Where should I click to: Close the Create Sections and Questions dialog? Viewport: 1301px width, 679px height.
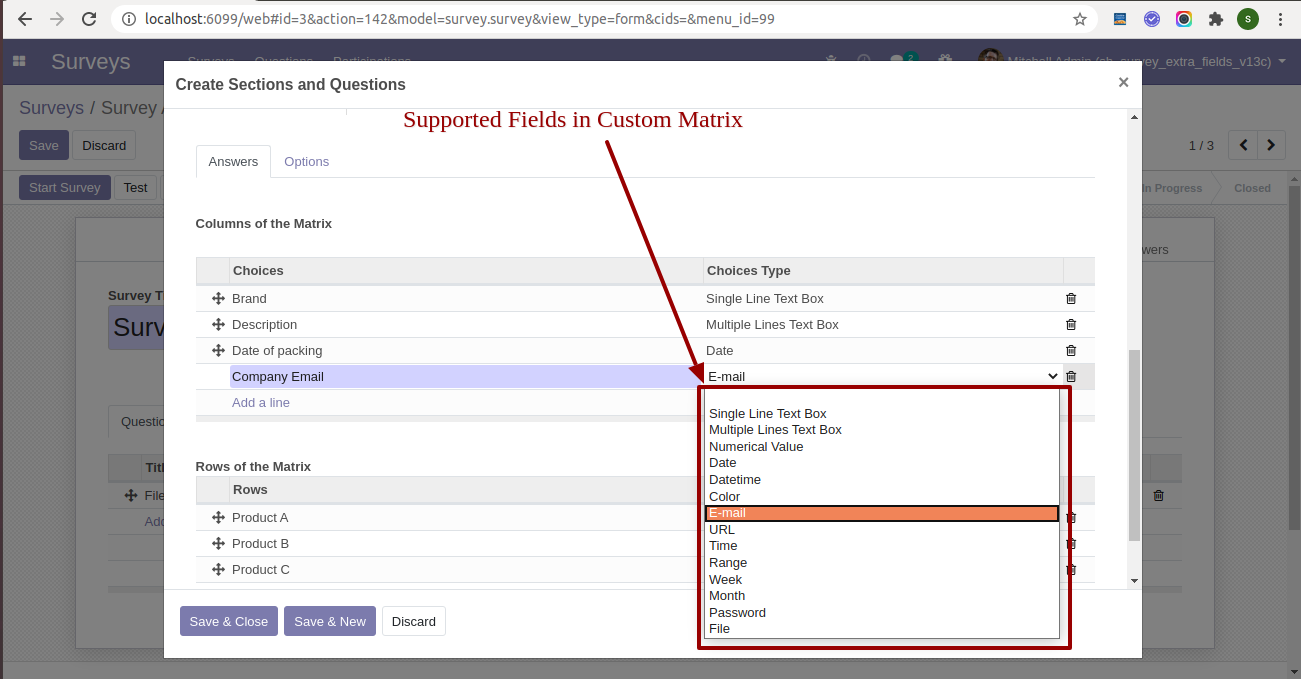click(1123, 83)
